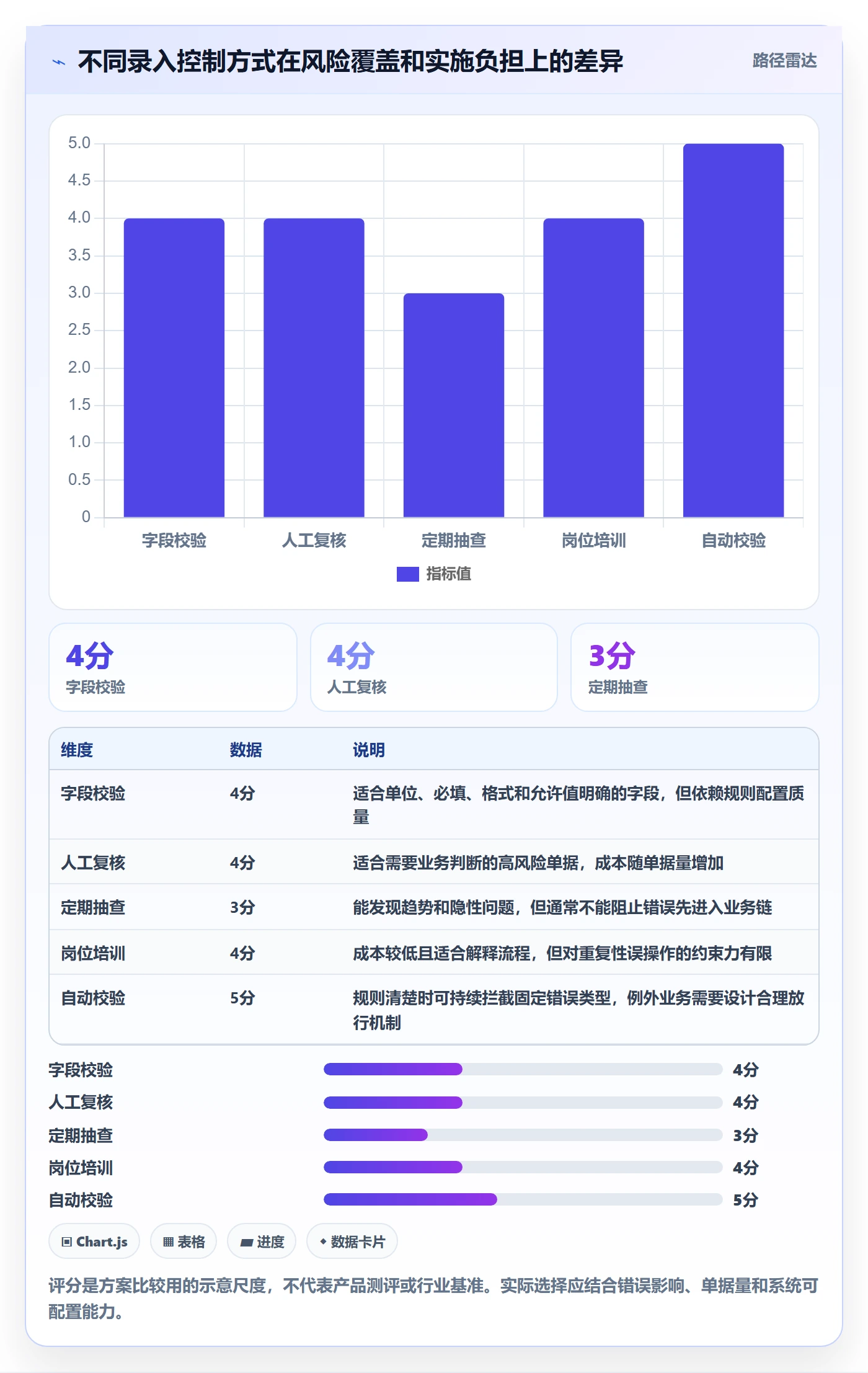The image size is (868, 1373).
Task: Click the 指标值 legend label
Action: tap(449, 574)
